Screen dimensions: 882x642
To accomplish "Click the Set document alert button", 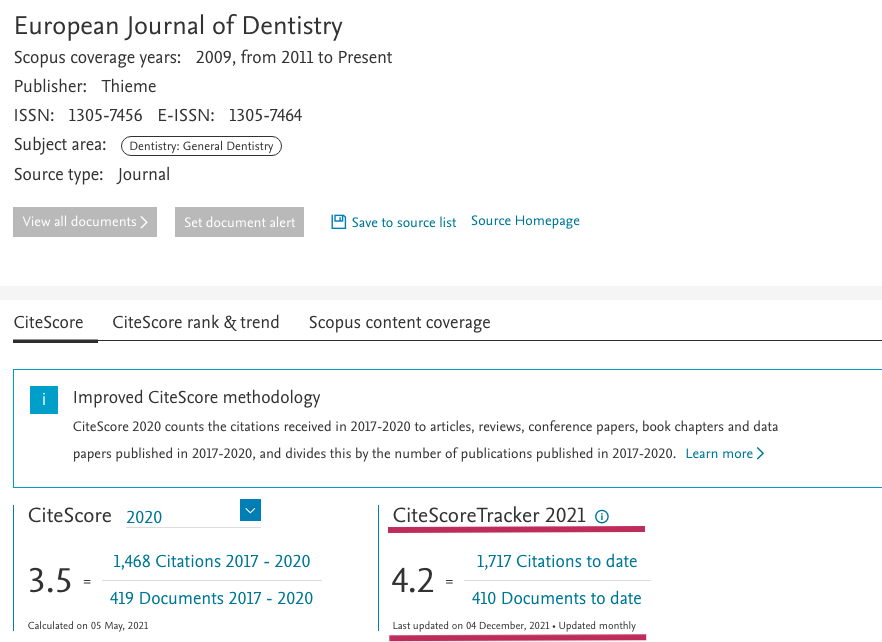I will [239, 222].
